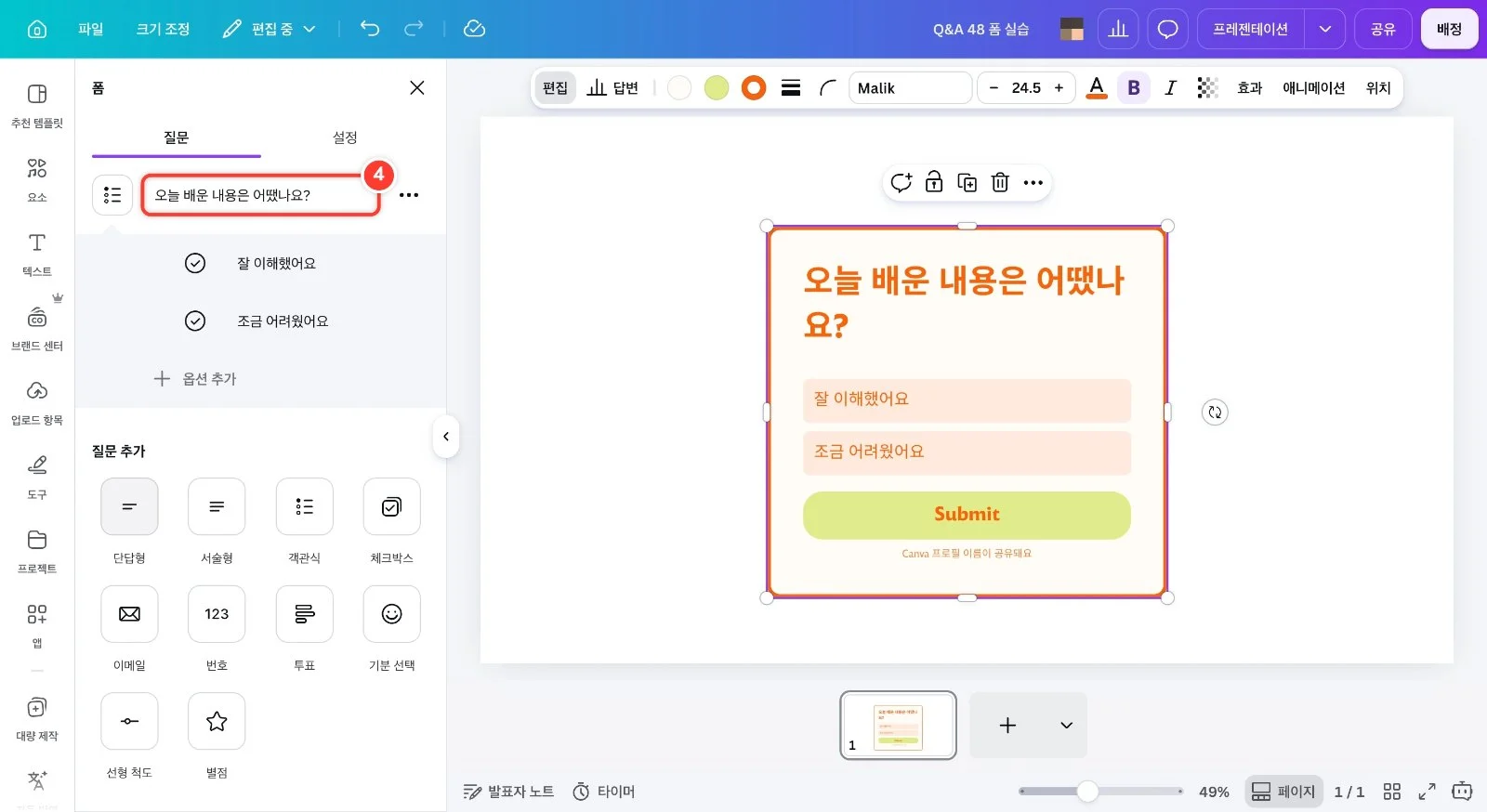Adjust the zoom slider handle
The image size is (1487, 812).
[1087, 792]
